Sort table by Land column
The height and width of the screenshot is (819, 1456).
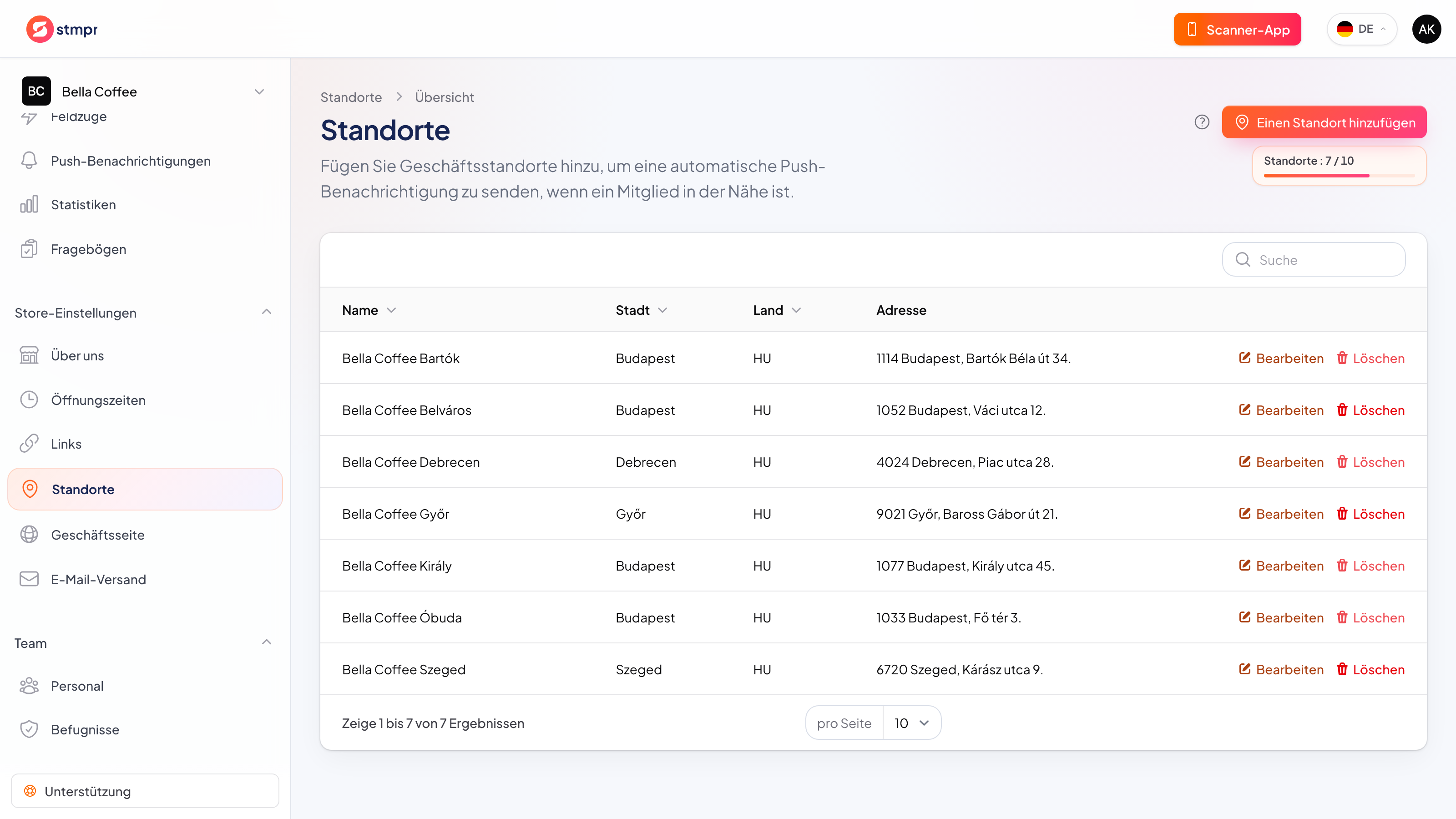click(777, 310)
